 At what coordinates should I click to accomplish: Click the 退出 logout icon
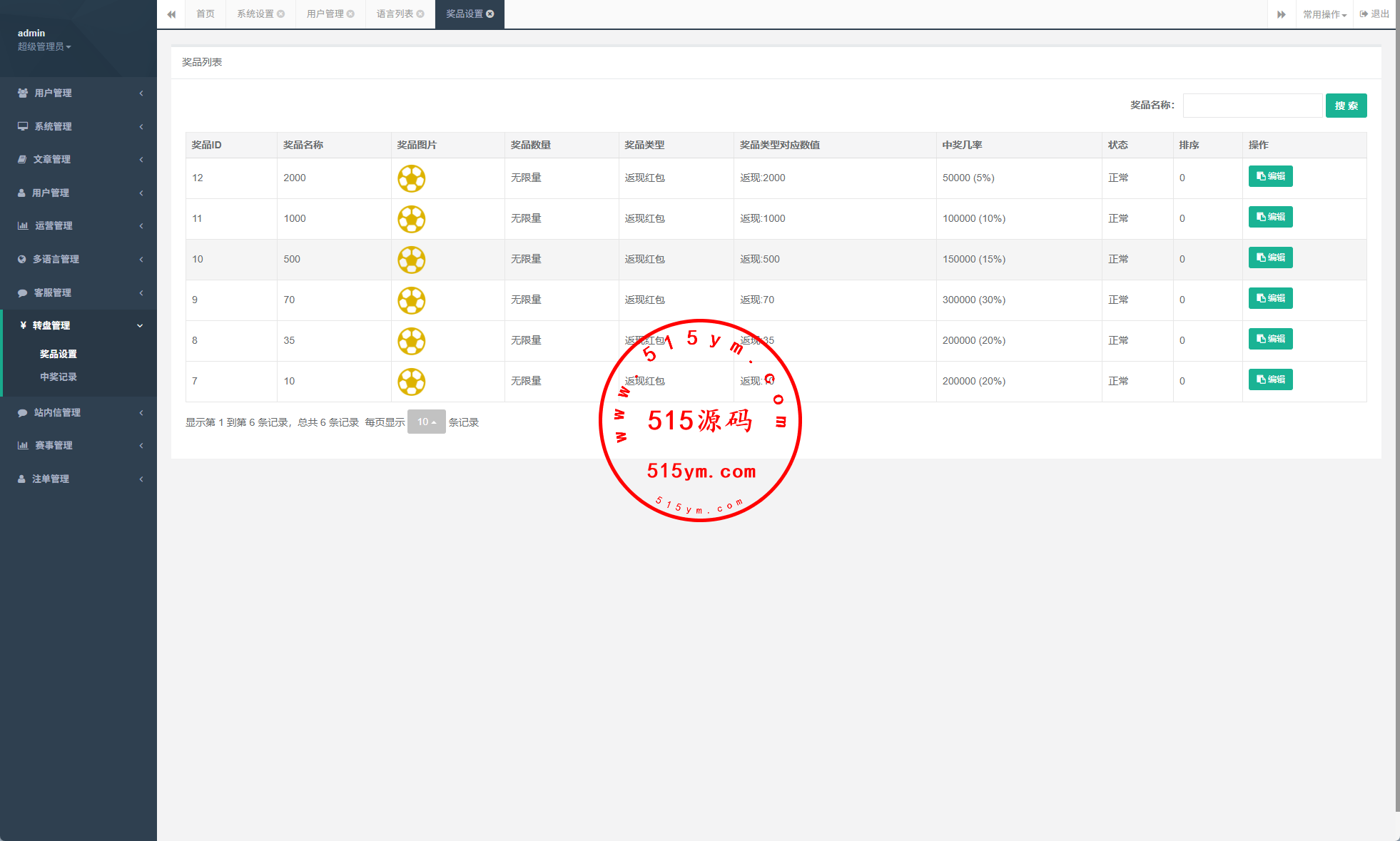point(1364,14)
